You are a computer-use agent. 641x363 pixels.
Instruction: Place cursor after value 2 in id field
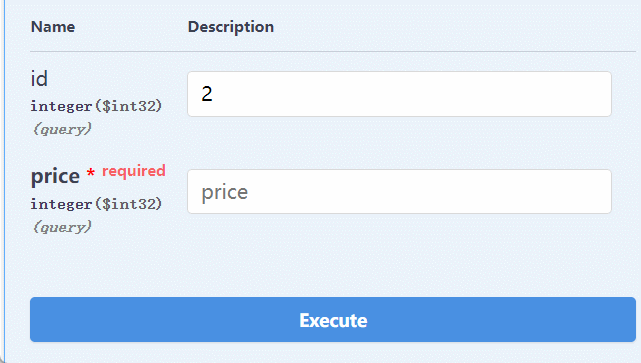(214, 94)
